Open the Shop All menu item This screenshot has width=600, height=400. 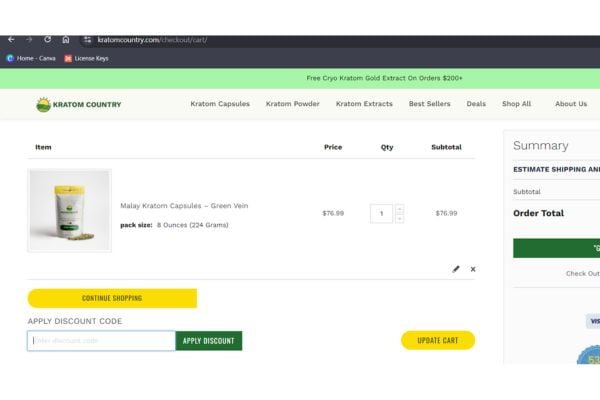click(x=517, y=104)
